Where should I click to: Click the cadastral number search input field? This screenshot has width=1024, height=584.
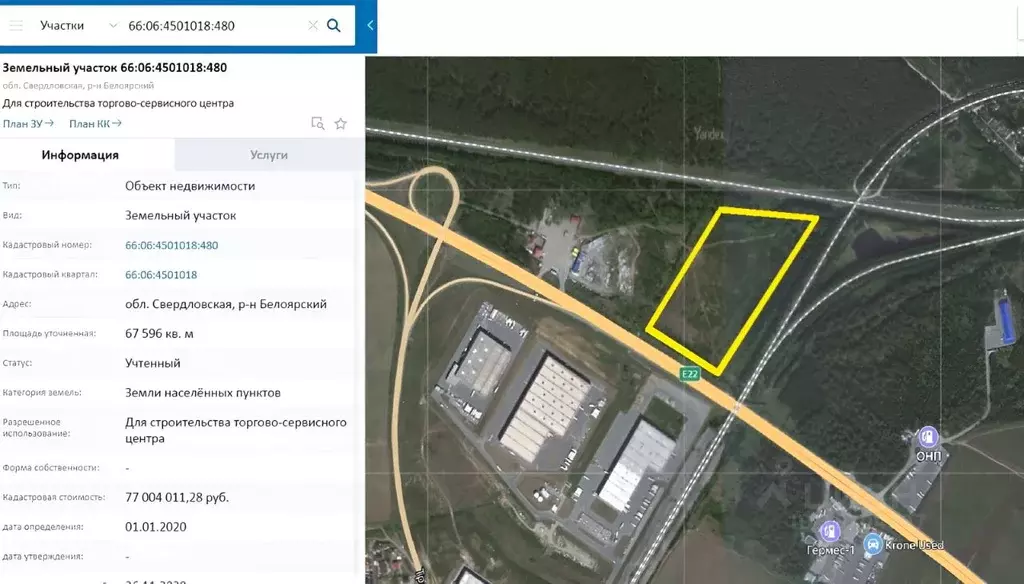coord(215,25)
